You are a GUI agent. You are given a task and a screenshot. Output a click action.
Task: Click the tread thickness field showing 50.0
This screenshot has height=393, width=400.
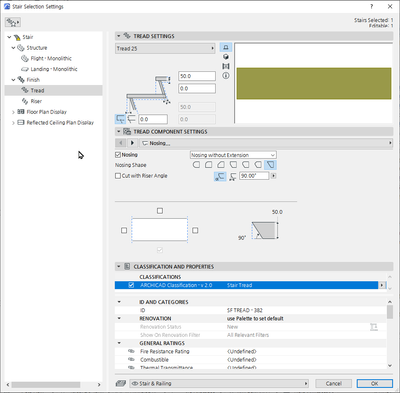[x=197, y=76]
